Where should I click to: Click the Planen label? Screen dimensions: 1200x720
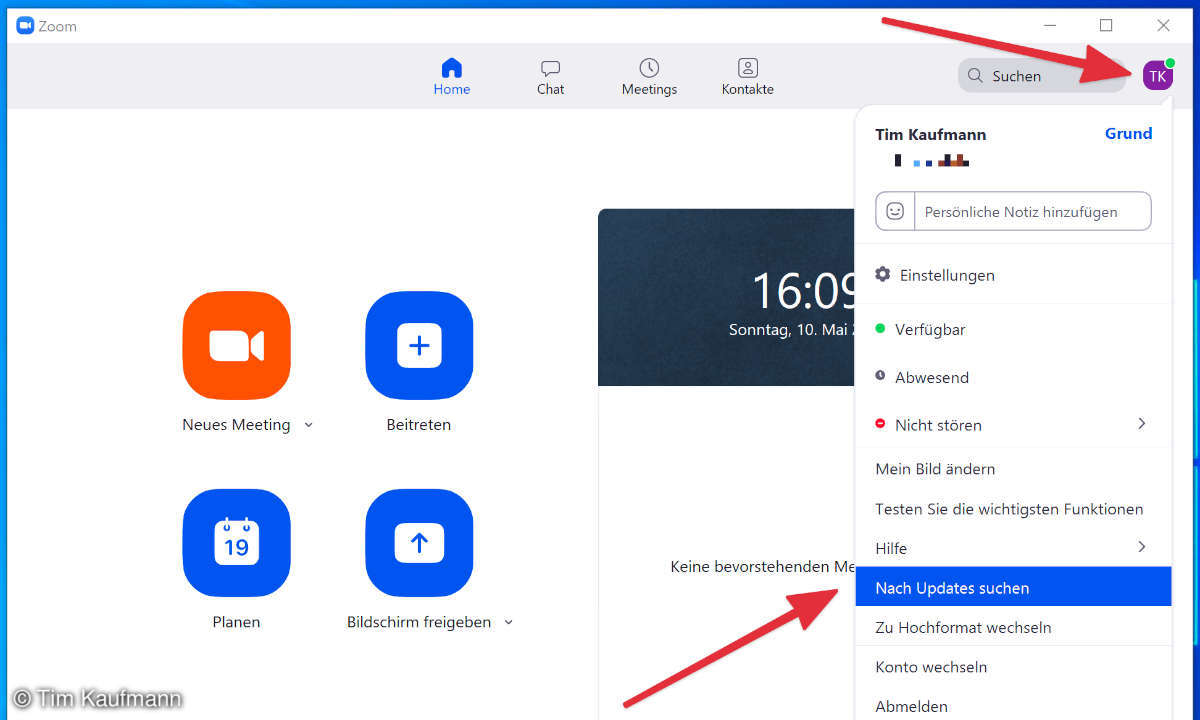[236, 622]
